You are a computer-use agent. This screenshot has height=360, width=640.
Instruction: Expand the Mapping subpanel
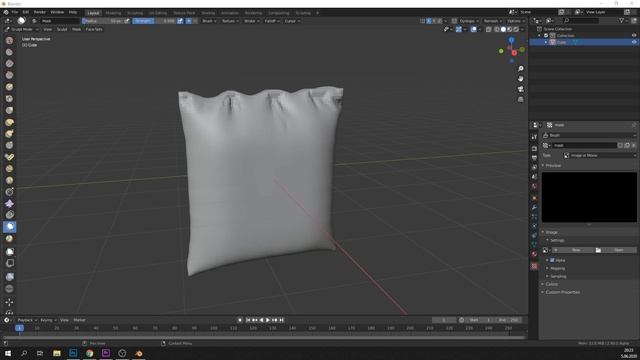coord(557,268)
